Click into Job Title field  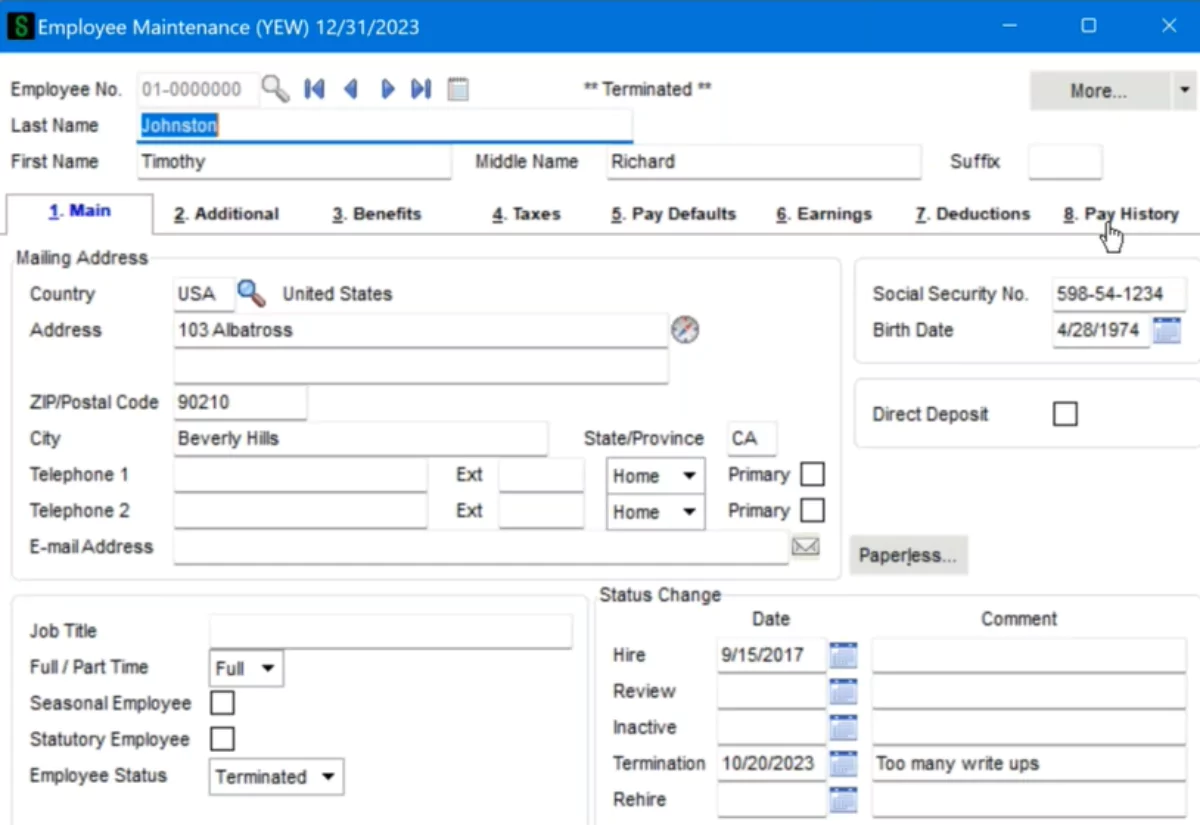(x=390, y=631)
